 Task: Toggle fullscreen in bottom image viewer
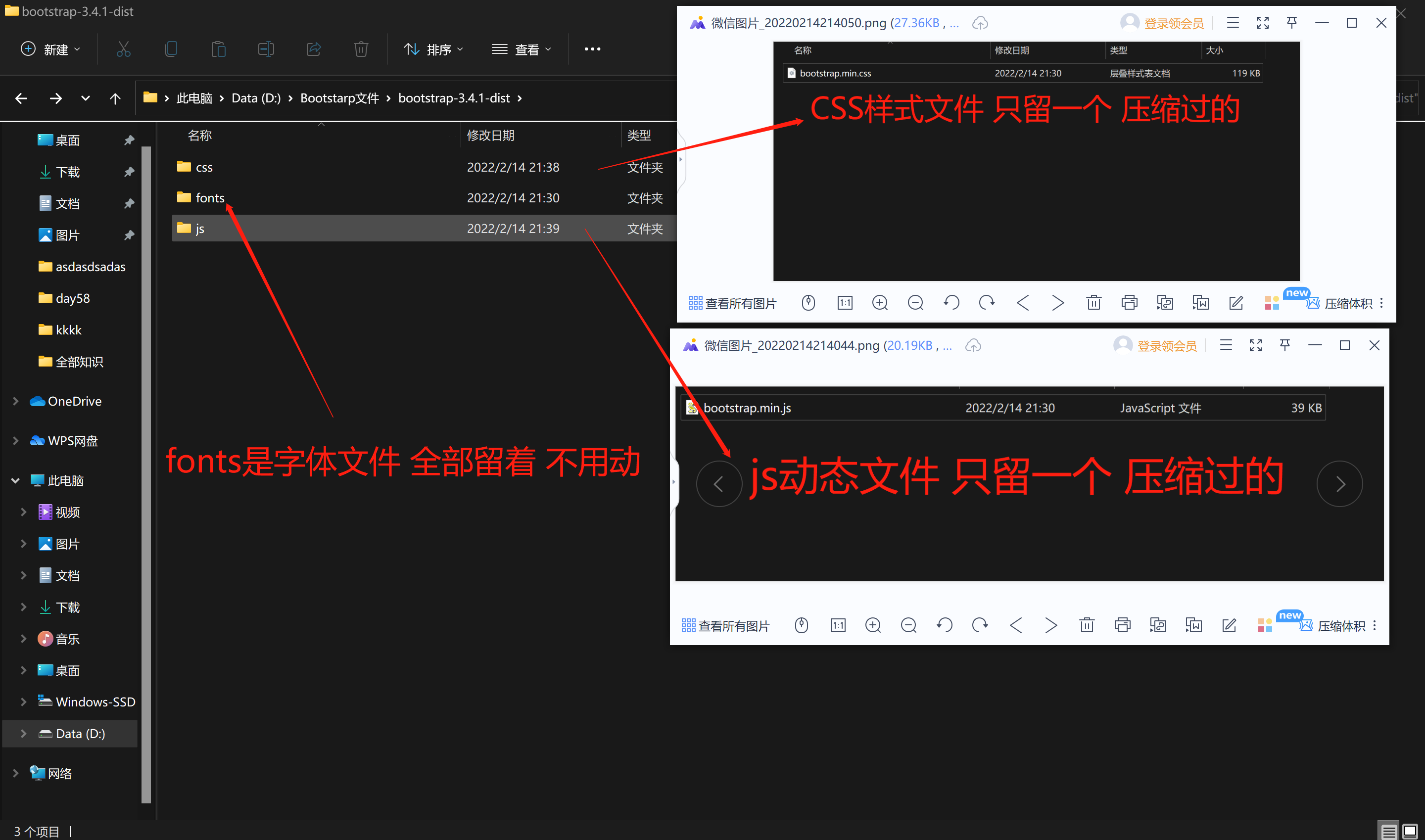pyautogui.click(x=1255, y=345)
